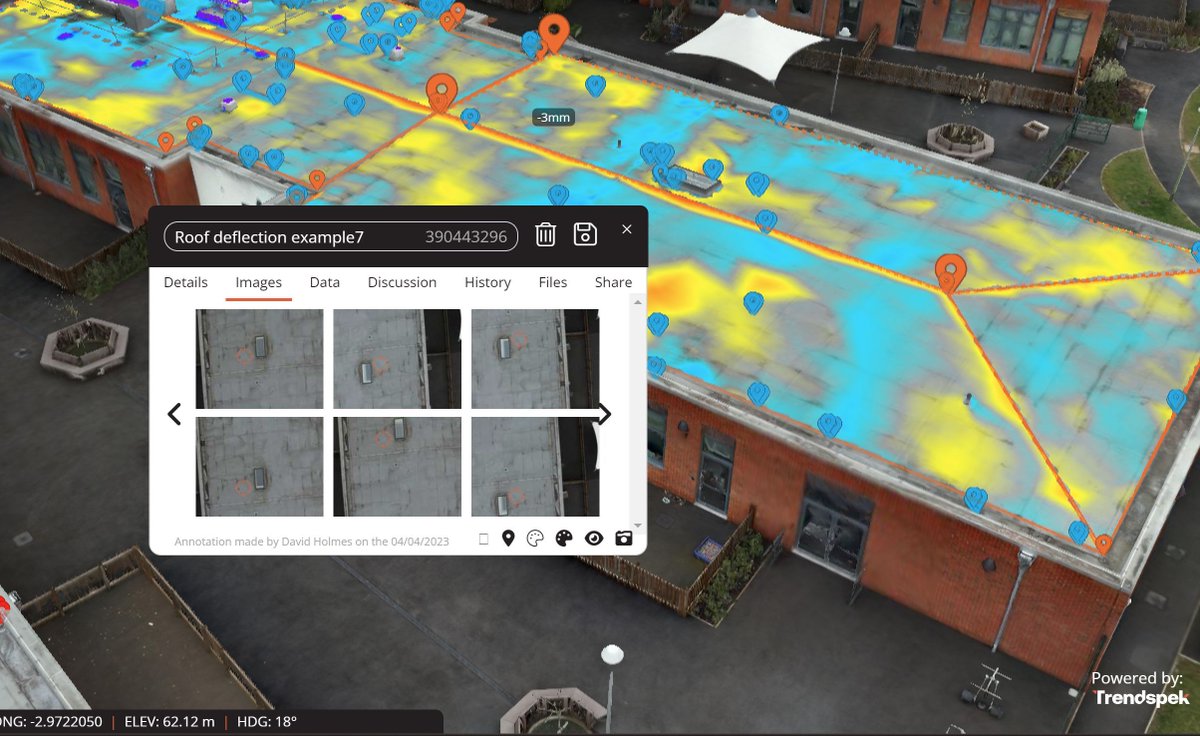This screenshot has width=1200, height=736.
Task: Click the large orange marker left of -3mm label
Action: 441,92
